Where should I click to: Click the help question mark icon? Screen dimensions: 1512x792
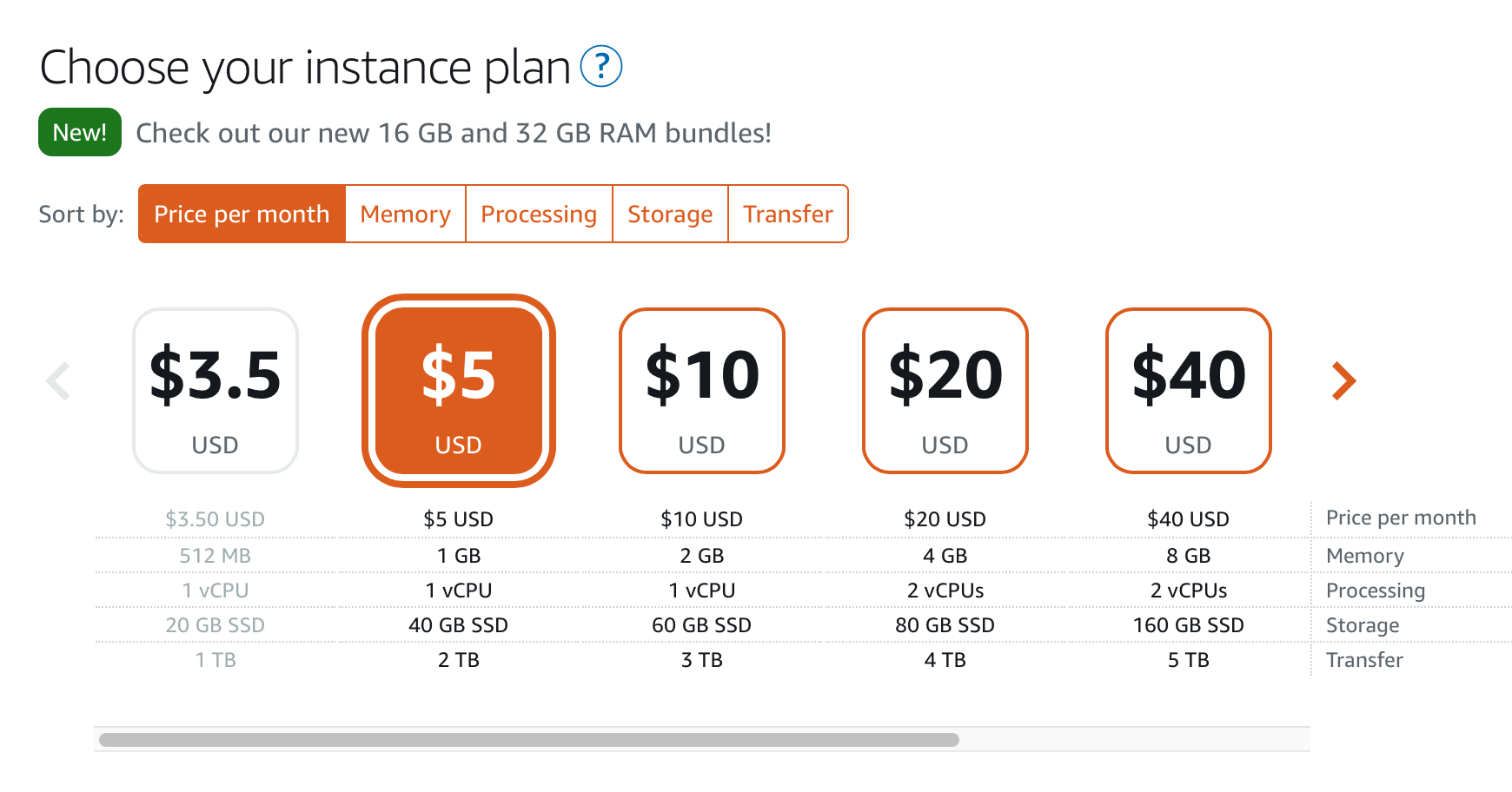600,67
